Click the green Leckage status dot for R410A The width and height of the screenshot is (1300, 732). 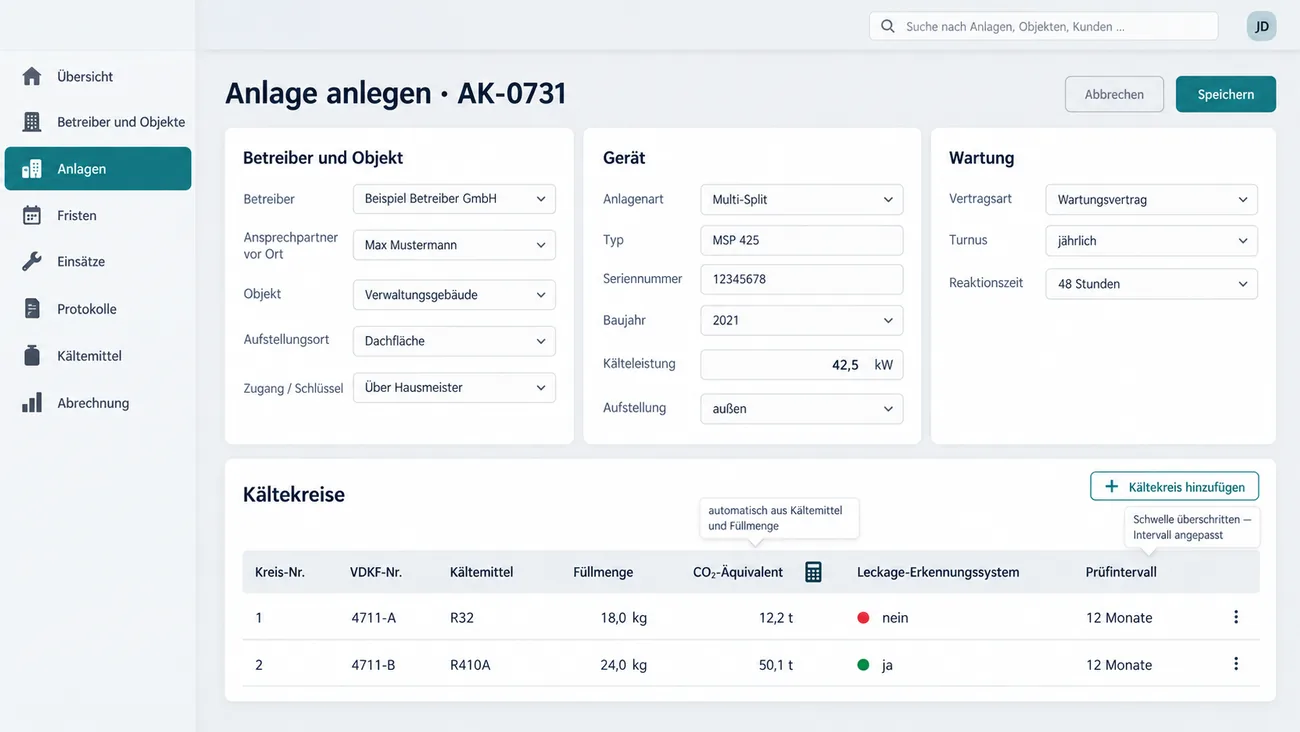pyautogui.click(x=863, y=665)
